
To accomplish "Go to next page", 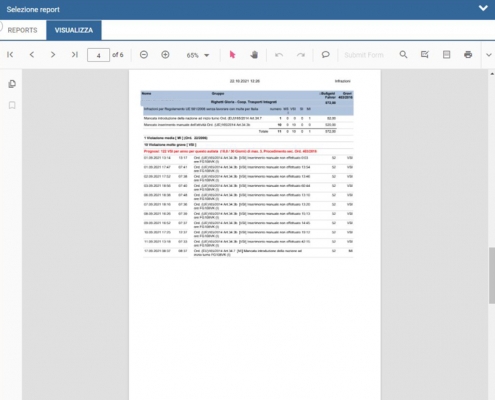I will pyautogui.click(x=53, y=55).
